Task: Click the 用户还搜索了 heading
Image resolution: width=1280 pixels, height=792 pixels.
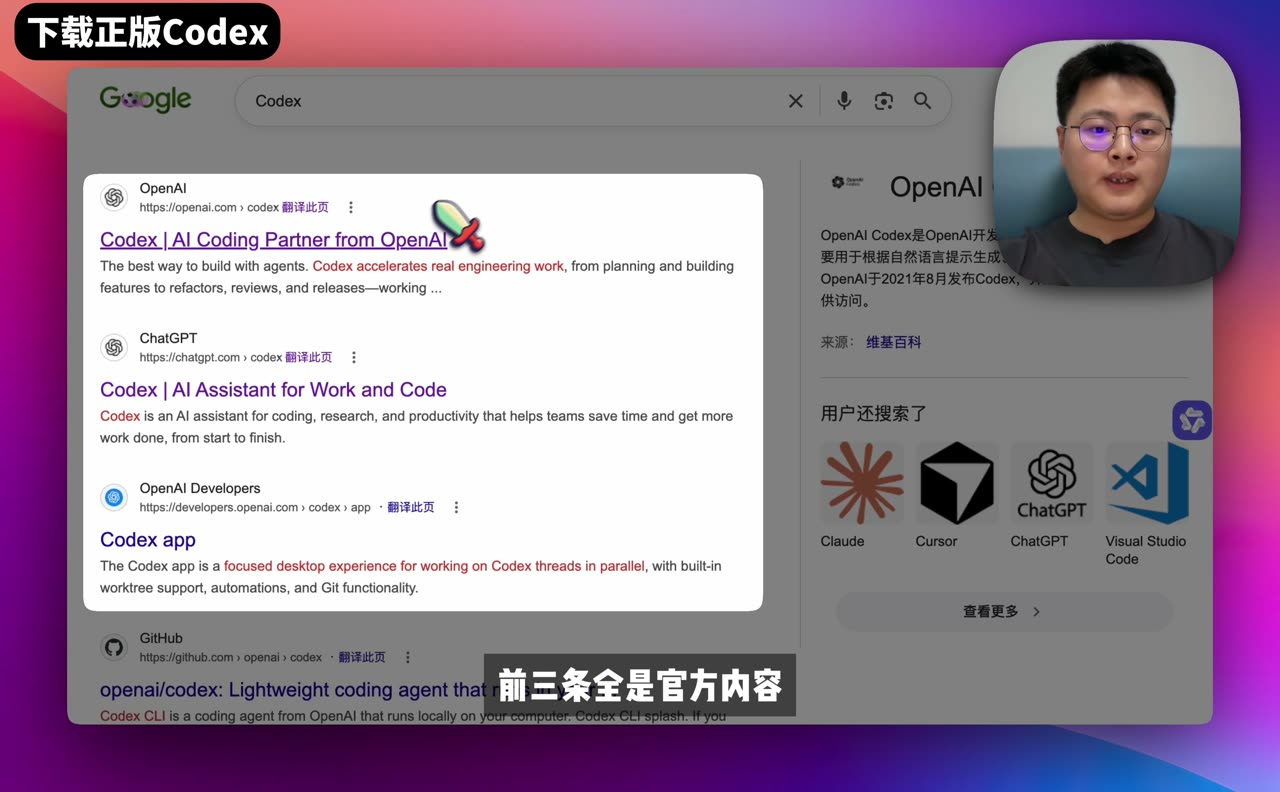Action: 874,413
